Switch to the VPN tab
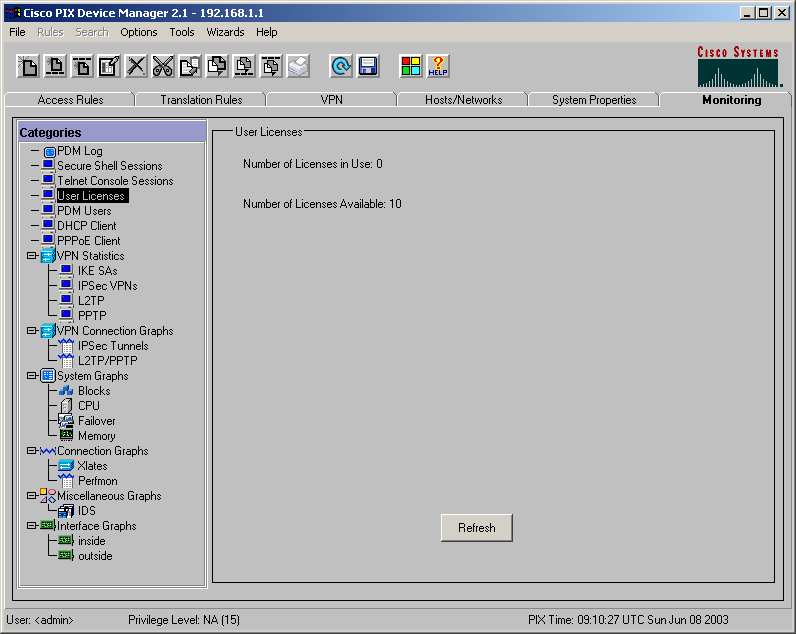The image size is (796, 634). (331, 99)
